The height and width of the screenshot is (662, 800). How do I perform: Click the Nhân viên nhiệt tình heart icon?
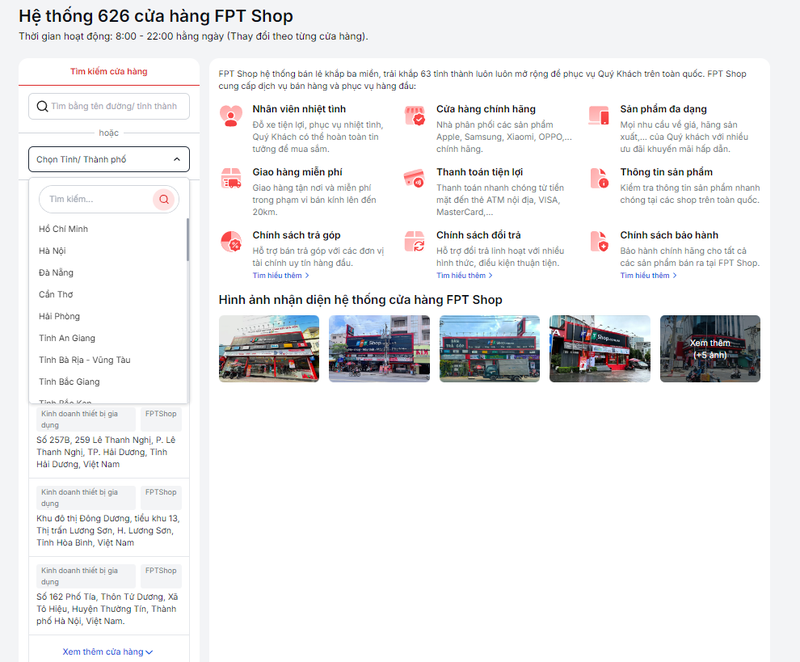pyautogui.click(x=231, y=116)
